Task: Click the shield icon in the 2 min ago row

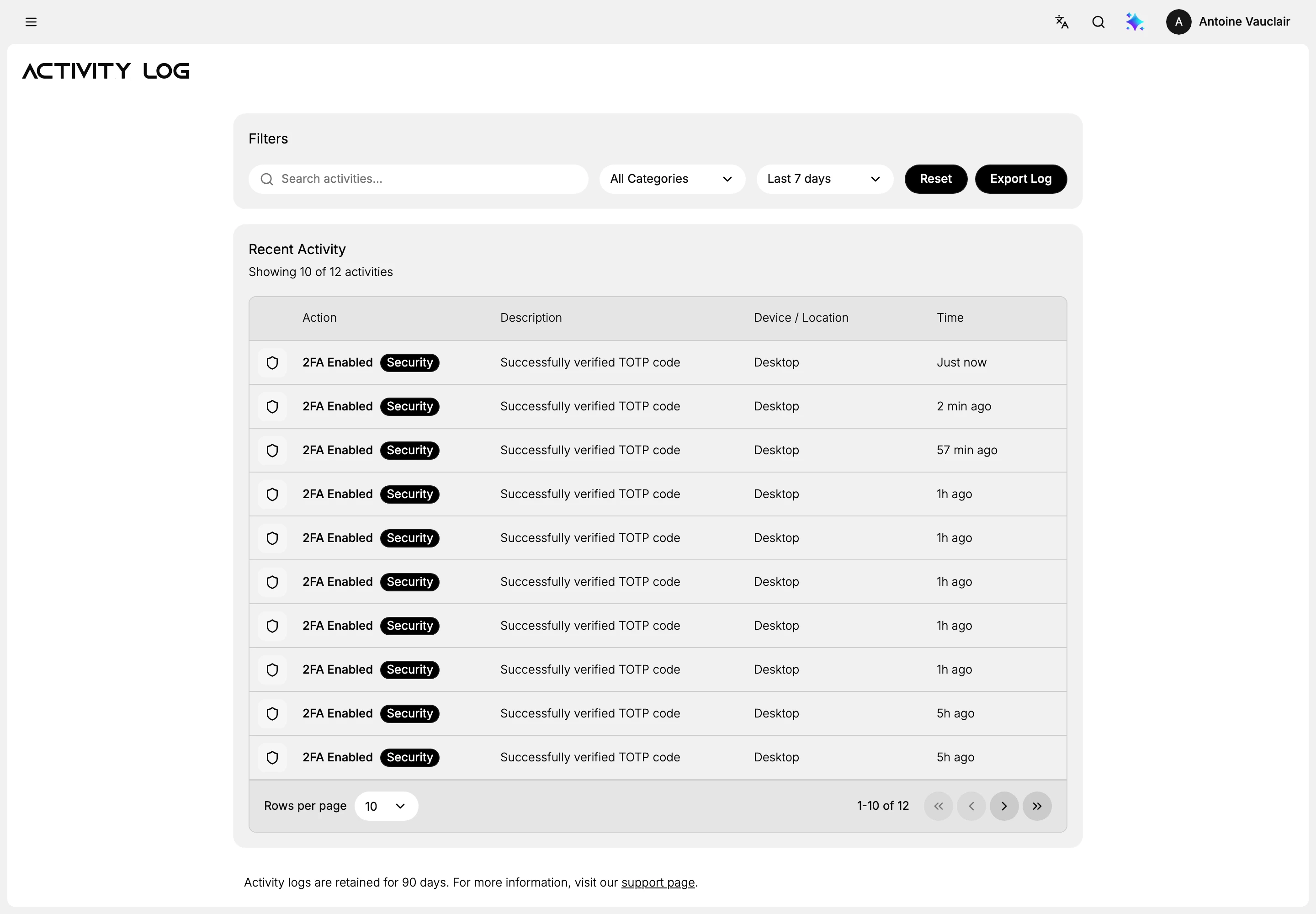Action: click(272, 407)
